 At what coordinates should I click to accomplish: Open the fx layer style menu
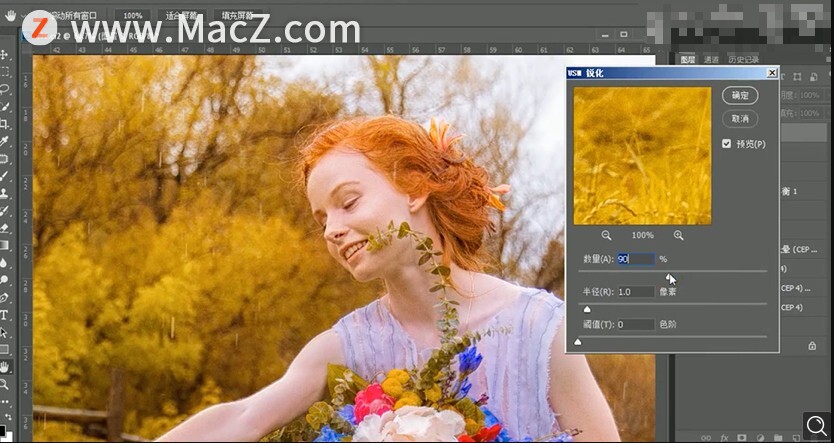(725, 438)
